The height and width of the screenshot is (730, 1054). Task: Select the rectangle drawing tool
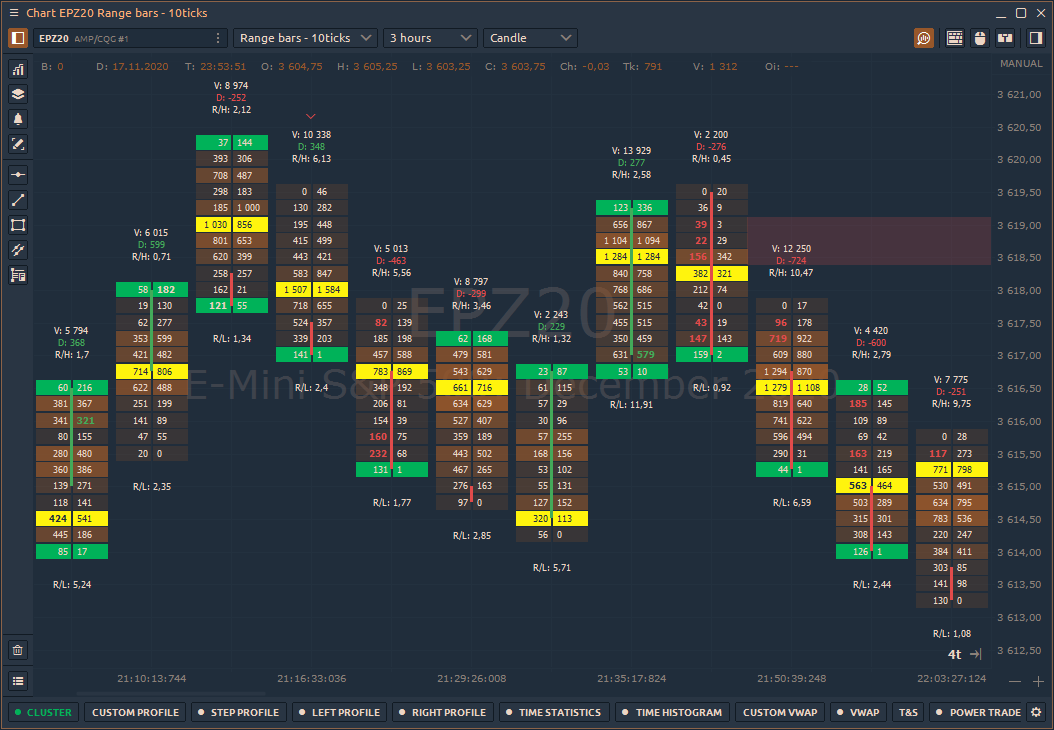pyautogui.click(x=18, y=224)
